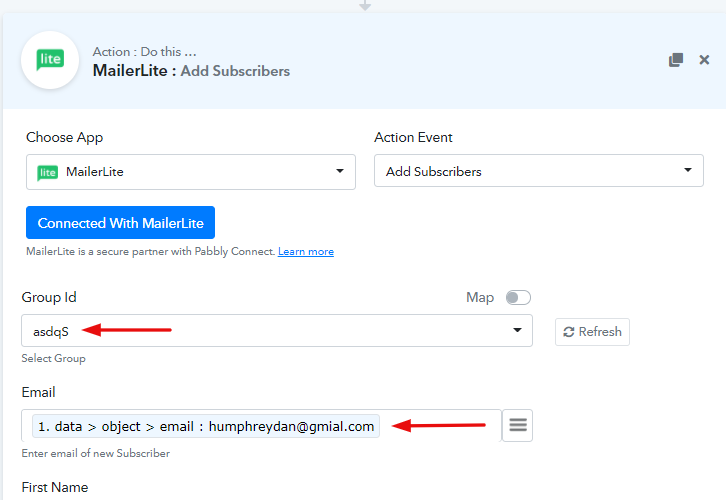This screenshot has height=500, width=726.
Task: Click the Action Event label
Action: pyautogui.click(x=413, y=138)
